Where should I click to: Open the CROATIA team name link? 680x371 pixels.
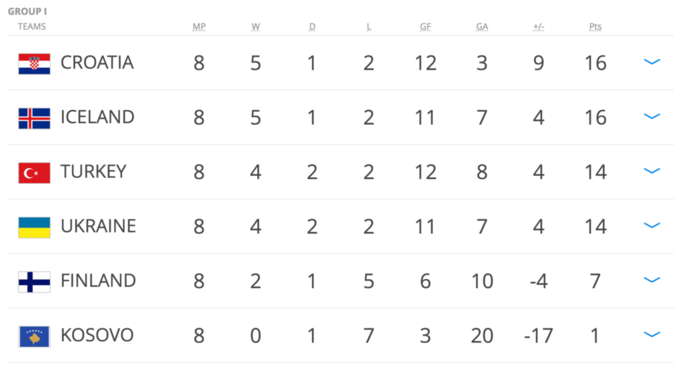(97, 63)
